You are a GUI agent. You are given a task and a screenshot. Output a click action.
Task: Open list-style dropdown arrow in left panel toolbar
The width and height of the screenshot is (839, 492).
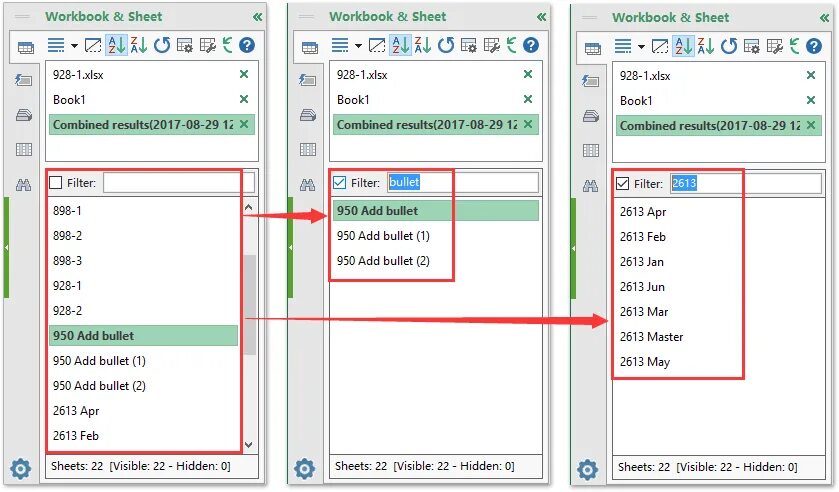point(74,46)
